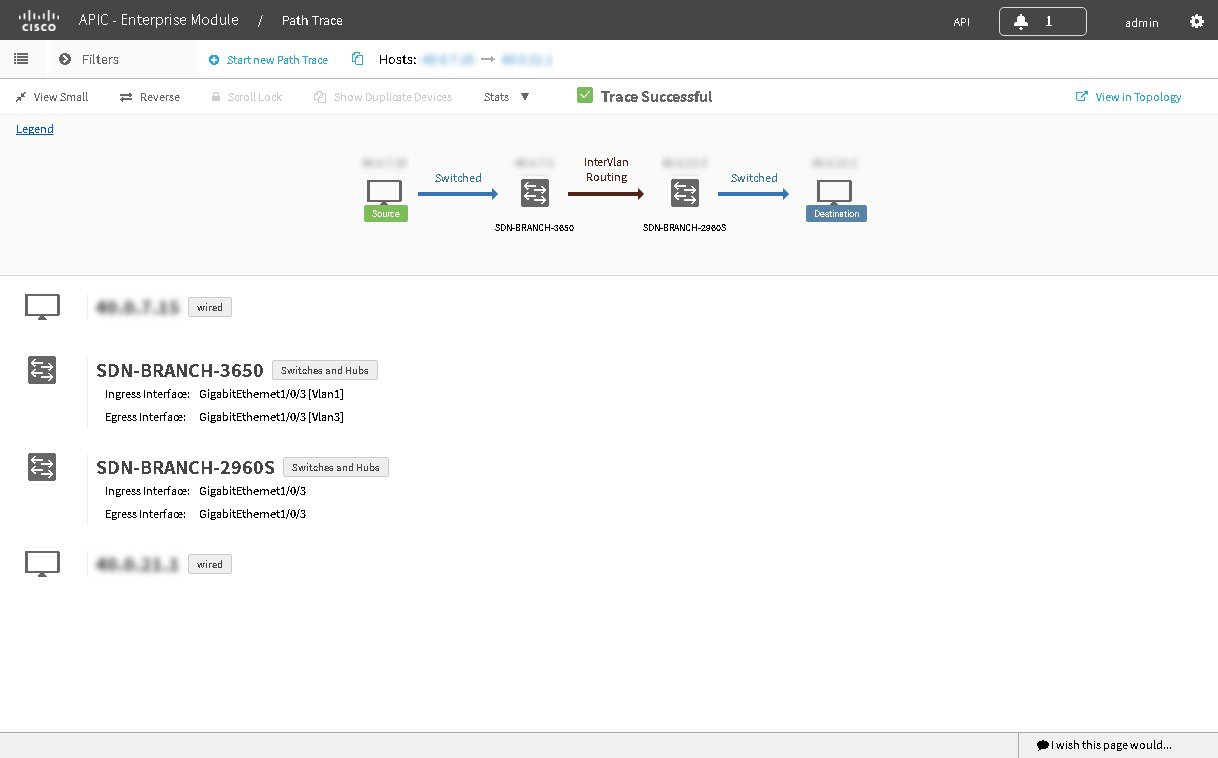The height and width of the screenshot is (758, 1218).
Task: Click Start new Path Trace
Action: [268, 59]
